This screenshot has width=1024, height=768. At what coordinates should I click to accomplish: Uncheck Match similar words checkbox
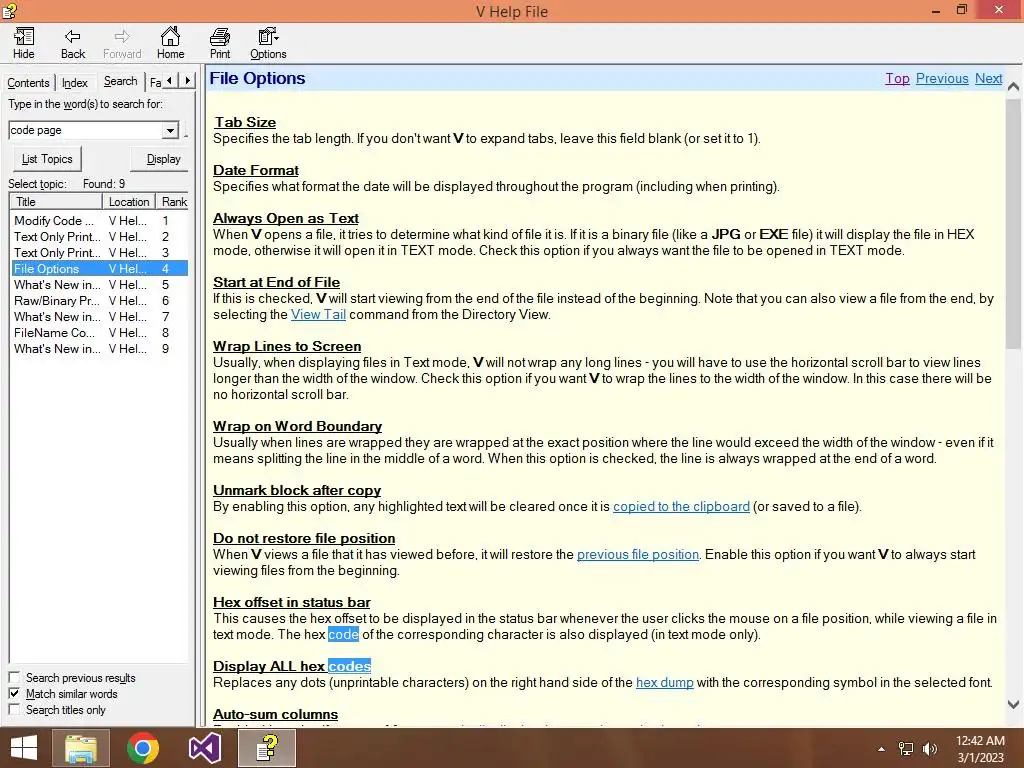pos(14,694)
